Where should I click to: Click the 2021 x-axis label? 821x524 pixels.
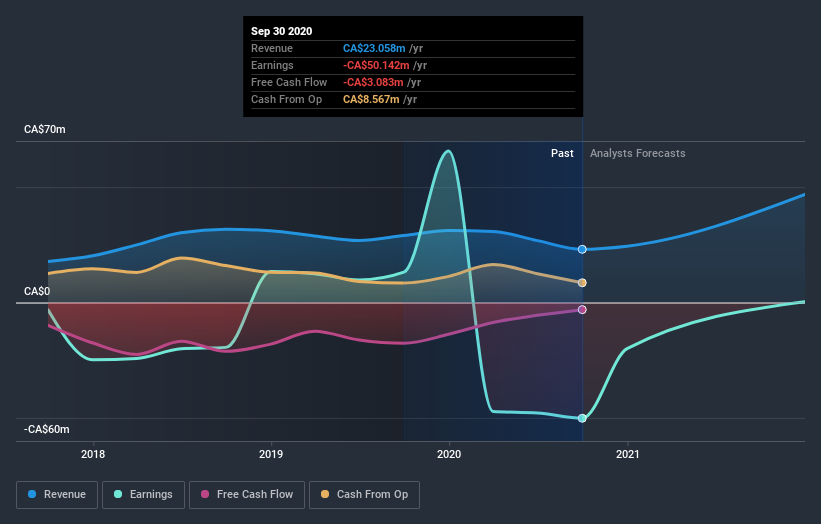(x=628, y=454)
